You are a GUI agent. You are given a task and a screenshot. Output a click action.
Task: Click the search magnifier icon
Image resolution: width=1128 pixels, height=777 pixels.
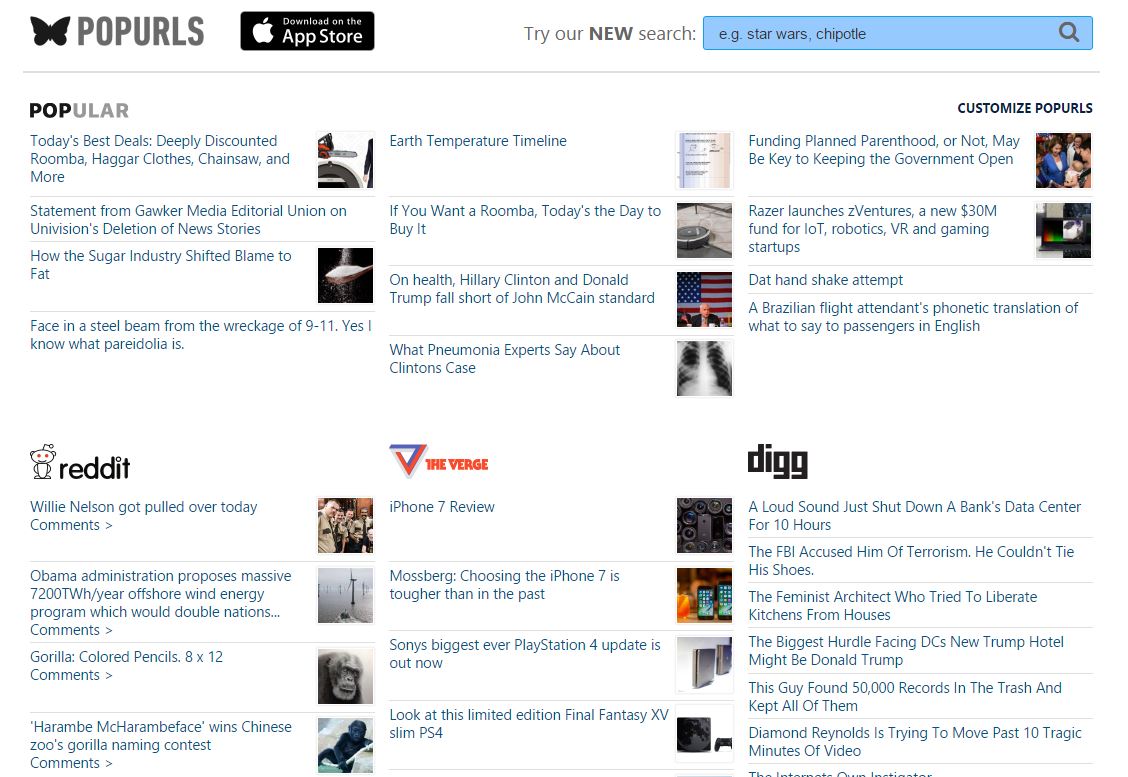tap(1069, 32)
